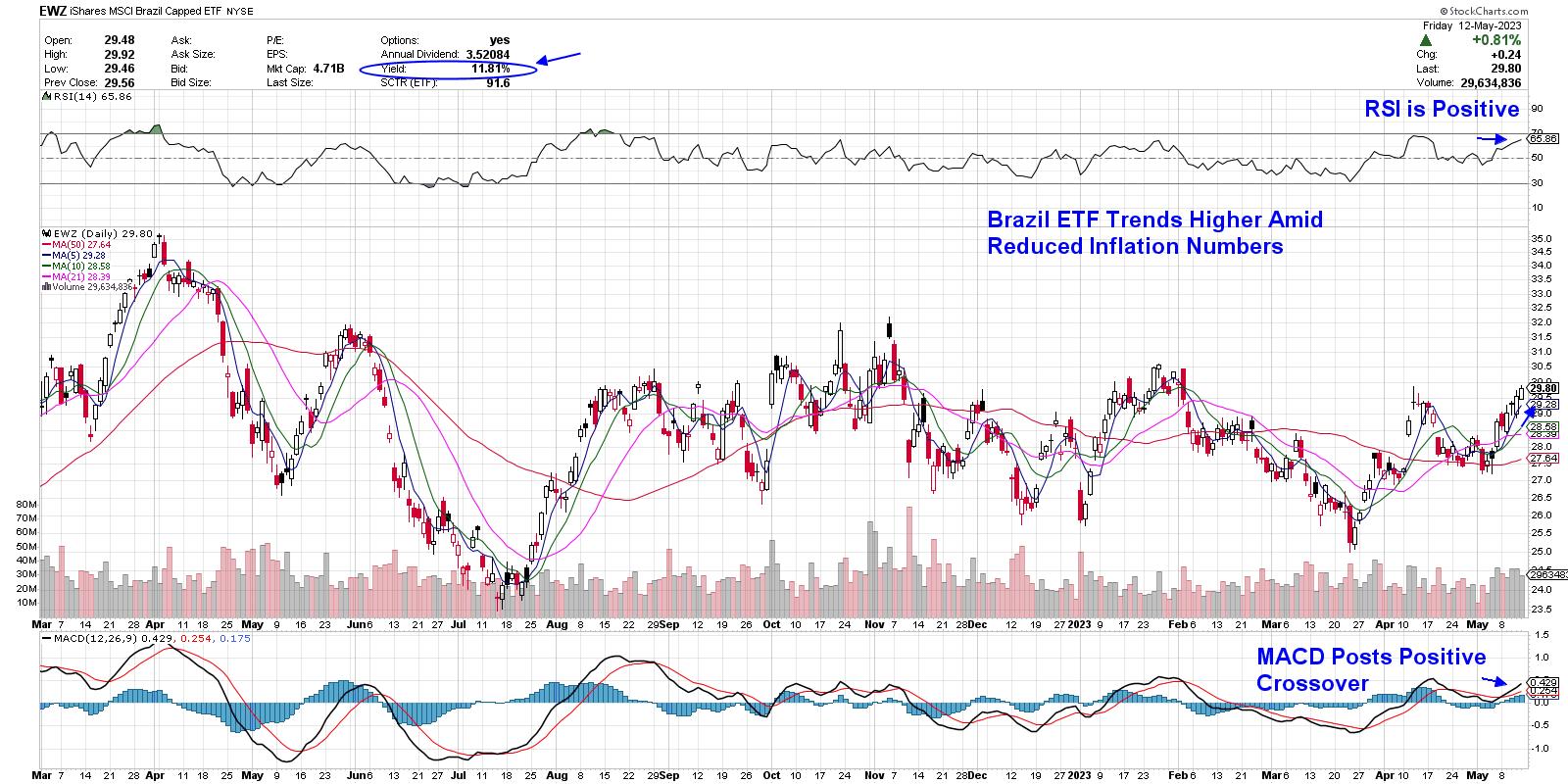The height and width of the screenshot is (784, 1568).
Task: Click the 'Brazil ETF Trends Higher' annotation text
Action: (x=1154, y=232)
